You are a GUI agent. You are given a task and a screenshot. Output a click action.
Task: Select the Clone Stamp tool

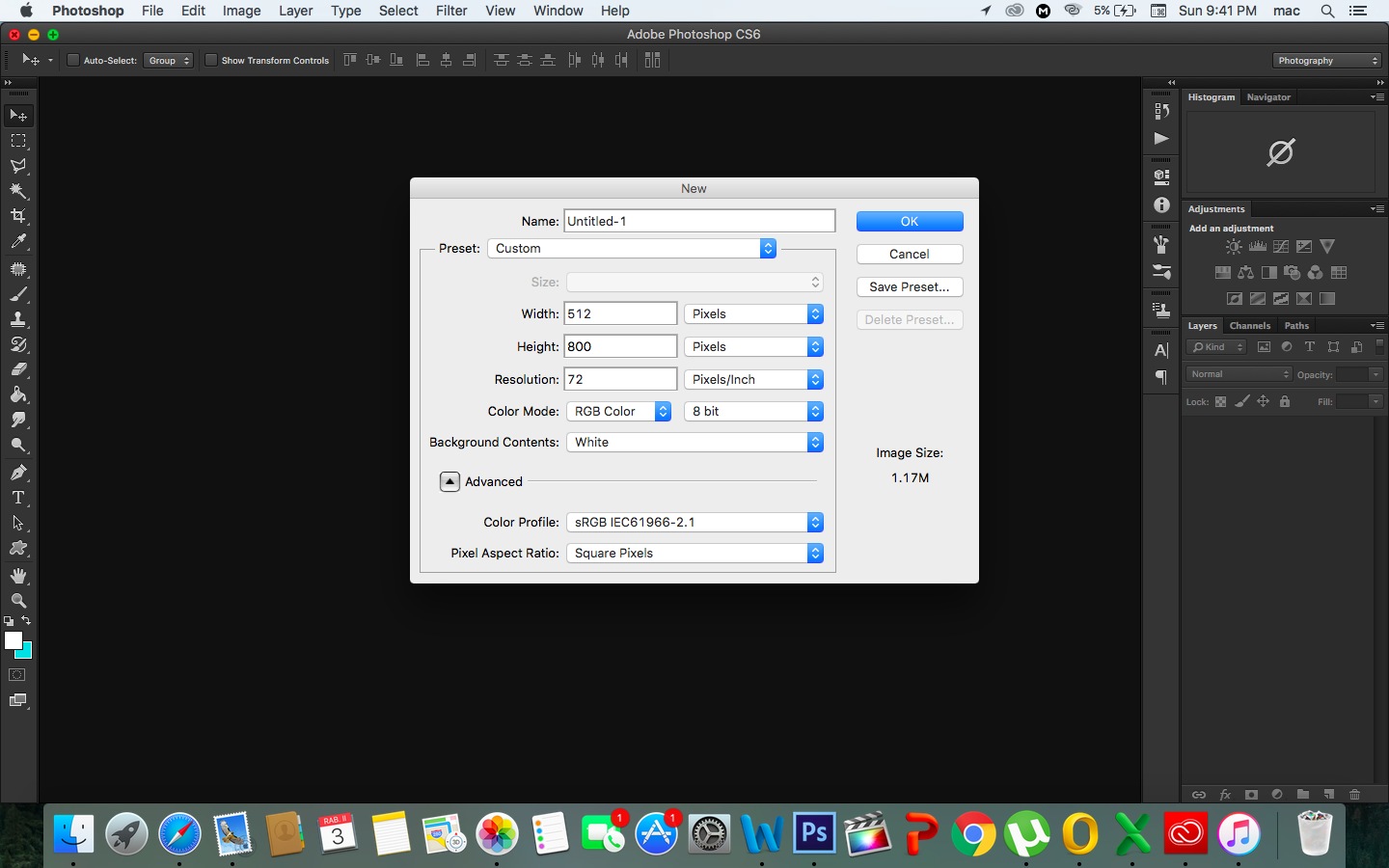pos(18,319)
